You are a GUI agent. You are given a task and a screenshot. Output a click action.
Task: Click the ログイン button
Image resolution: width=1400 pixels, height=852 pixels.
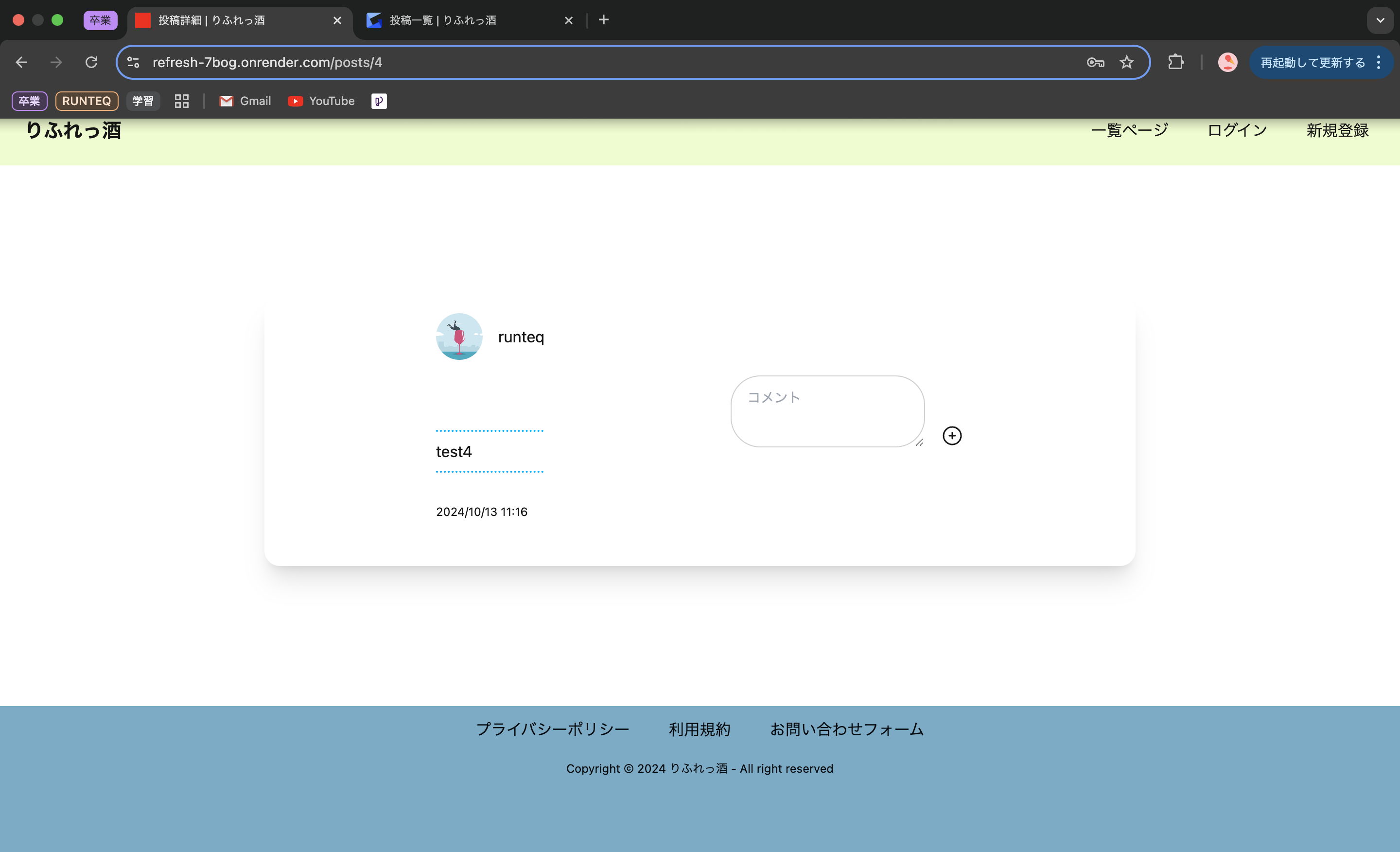tap(1237, 129)
